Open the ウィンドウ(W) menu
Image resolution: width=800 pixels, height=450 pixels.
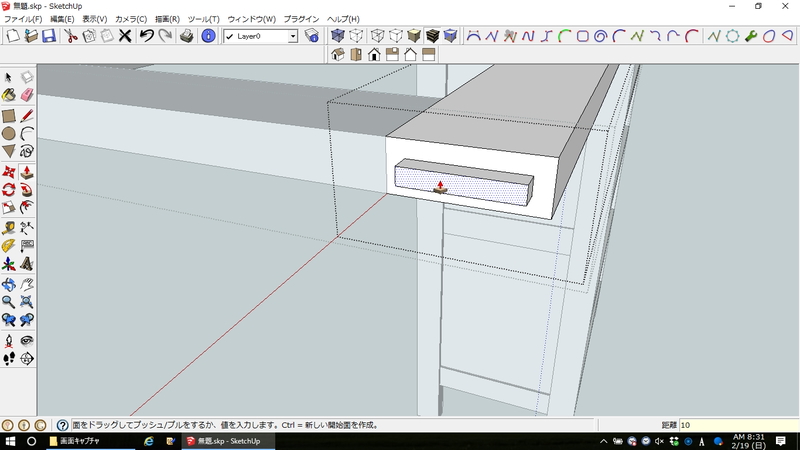(x=251, y=19)
